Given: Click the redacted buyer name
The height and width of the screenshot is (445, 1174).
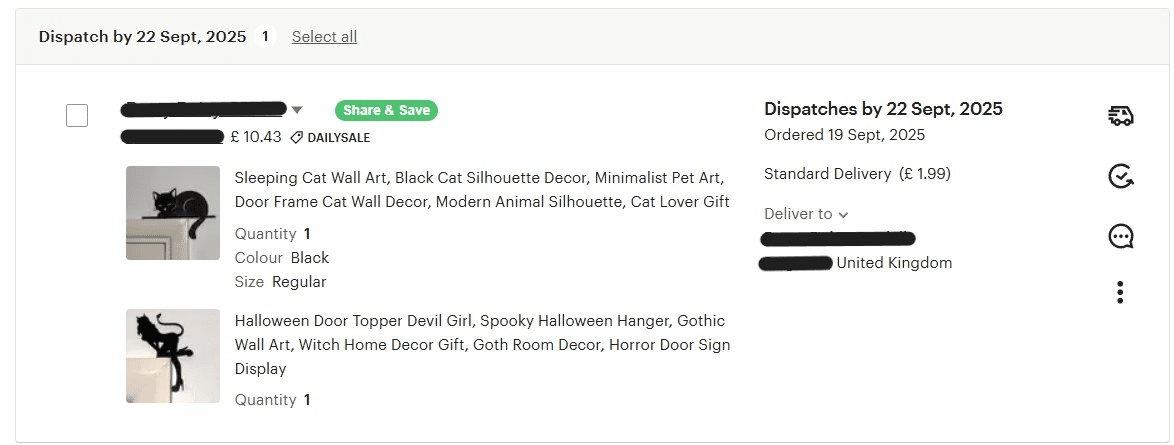Looking at the screenshot, I should (x=203, y=109).
